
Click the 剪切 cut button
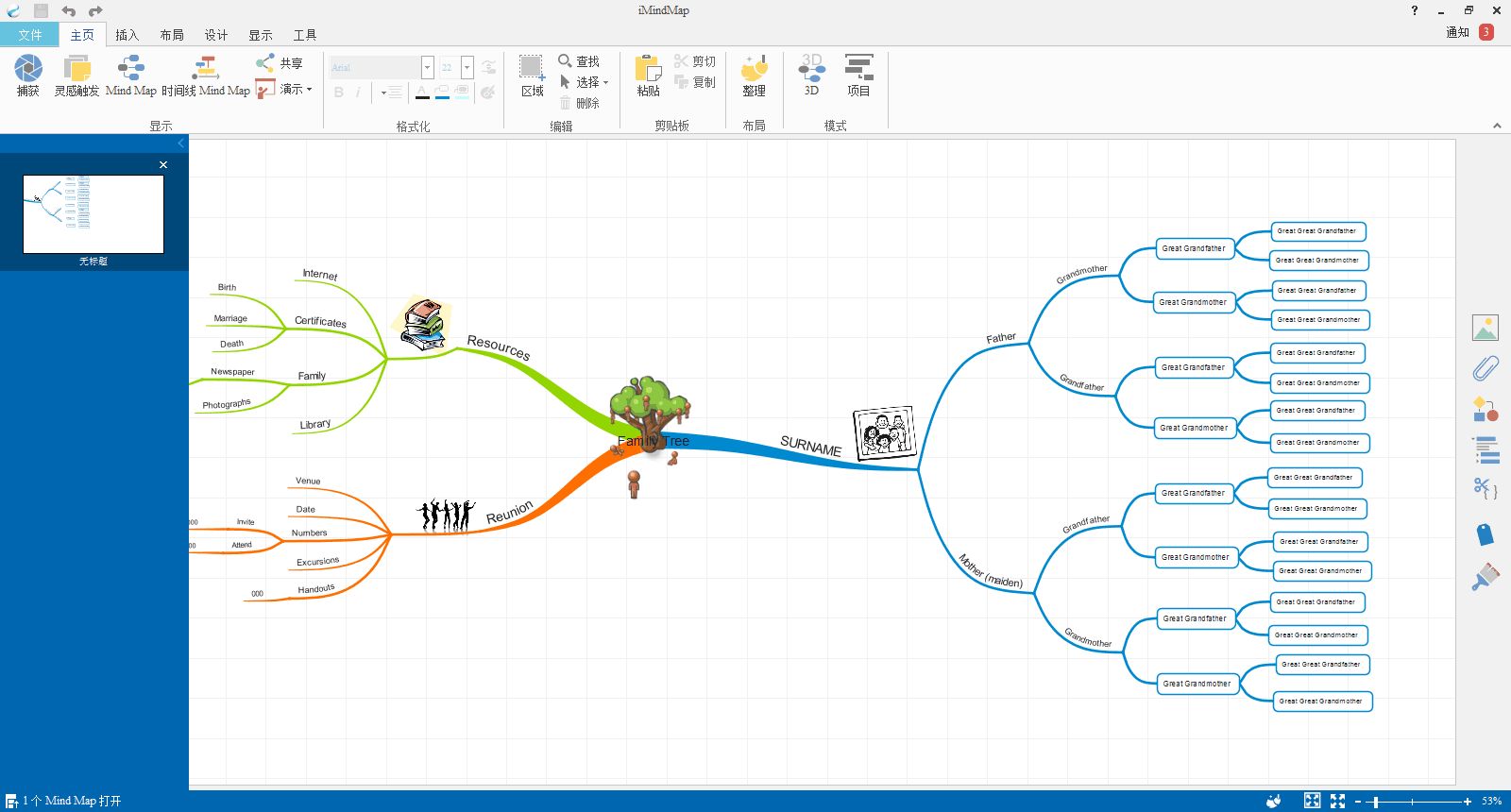click(x=695, y=61)
